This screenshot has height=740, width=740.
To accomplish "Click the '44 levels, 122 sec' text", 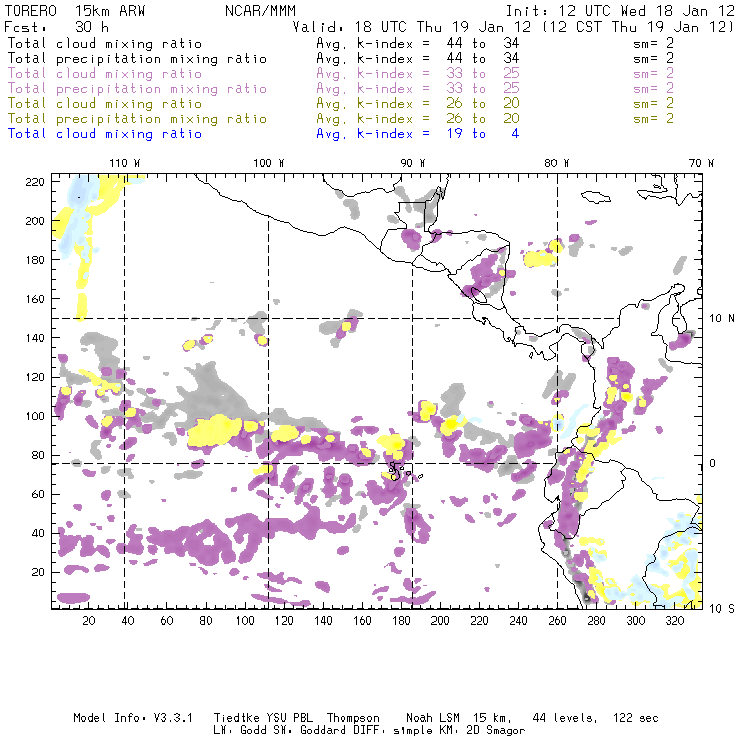I will click(595, 718).
